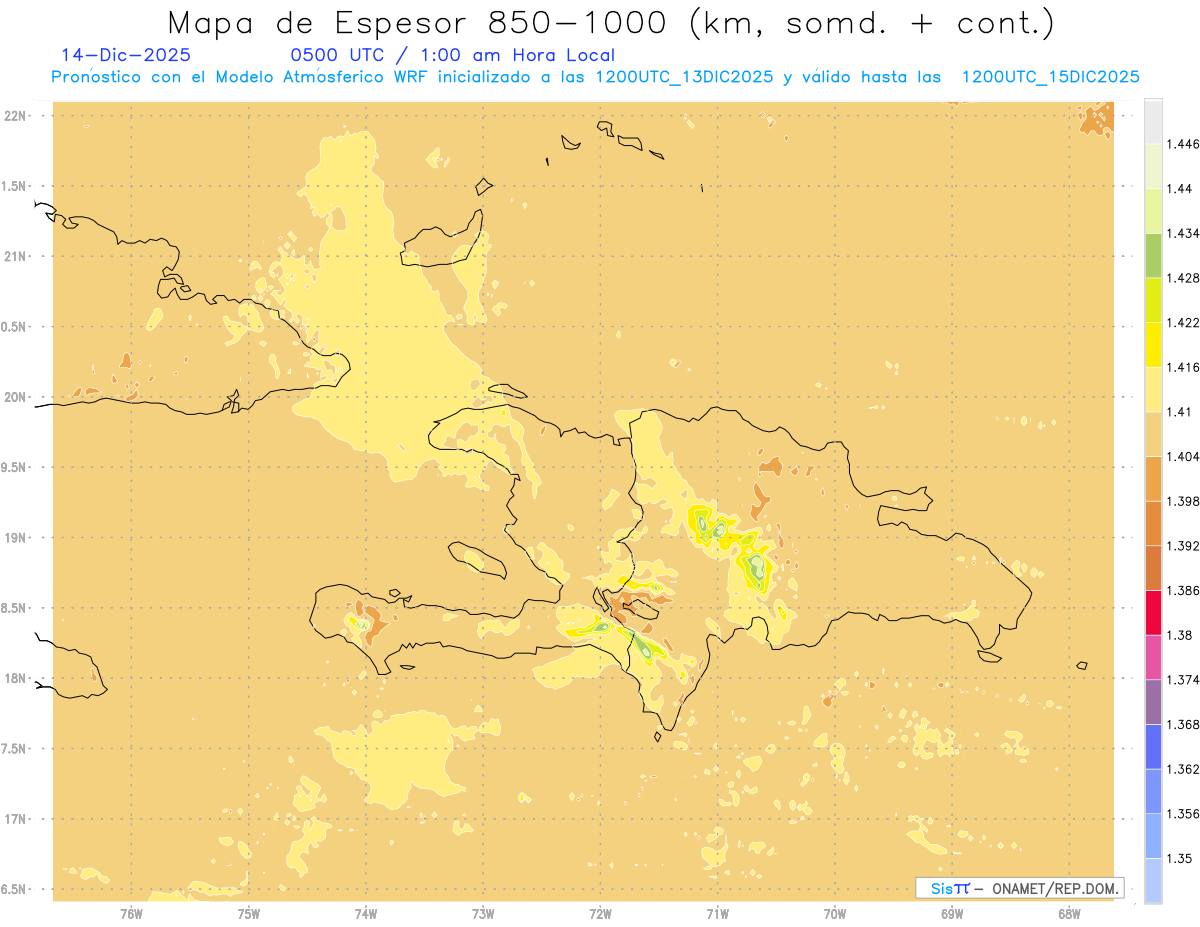Viewport: 1200px width, 927px height.
Task: Click the '19N' latitude axis label
Action: click(x=16, y=538)
